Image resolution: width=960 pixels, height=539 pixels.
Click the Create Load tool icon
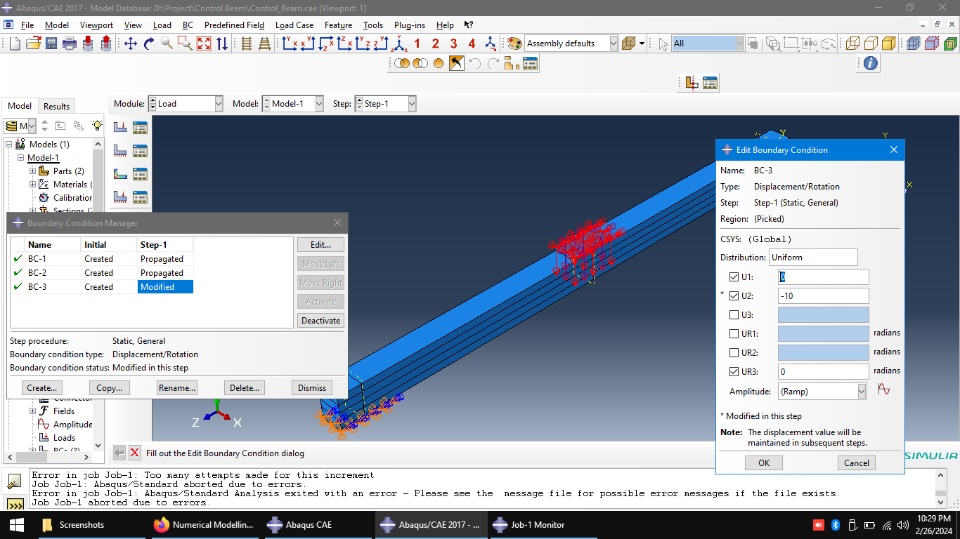point(121,127)
